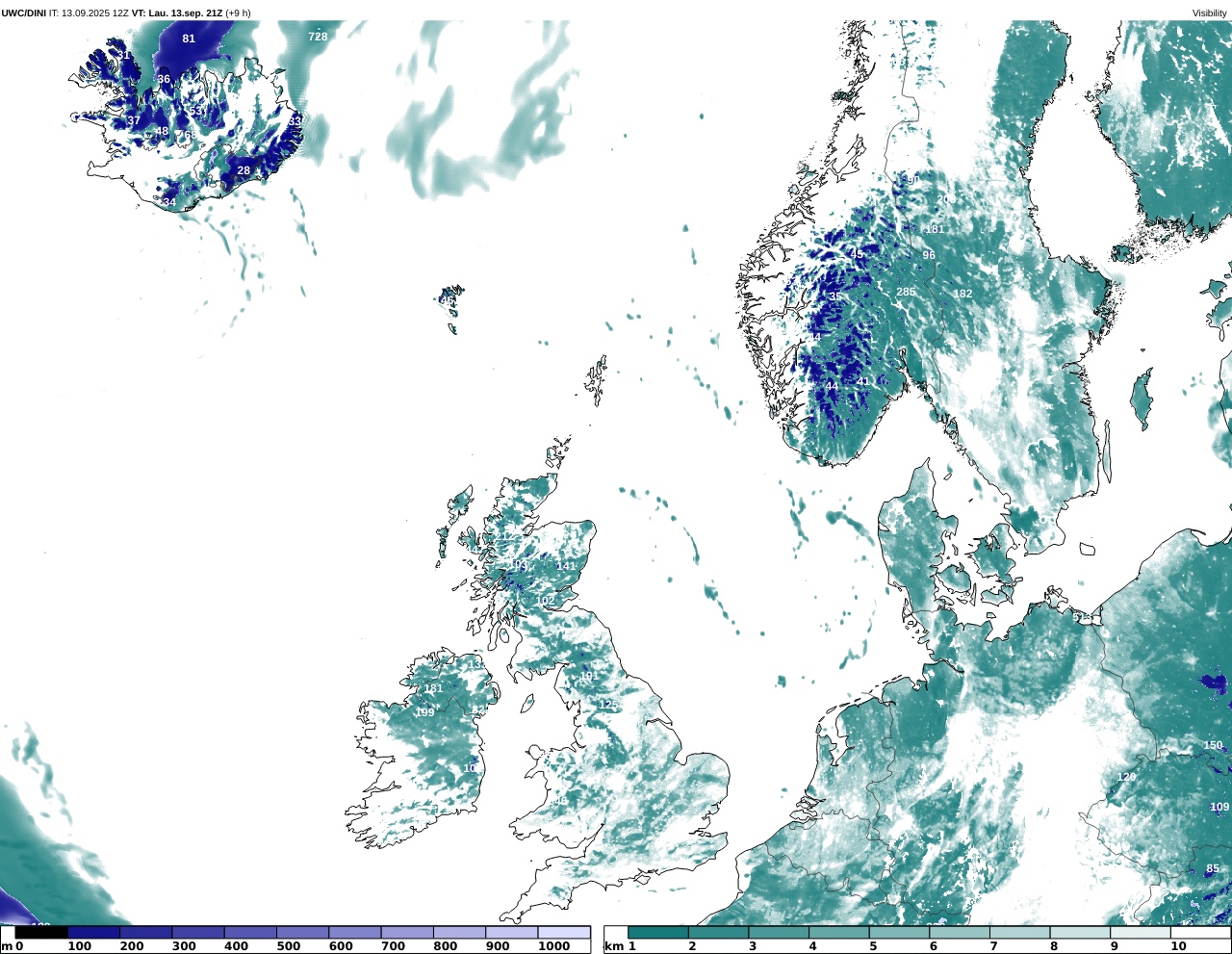
Task: Select the "125" value in northern England
Action: pyautogui.click(x=608, y=705)
